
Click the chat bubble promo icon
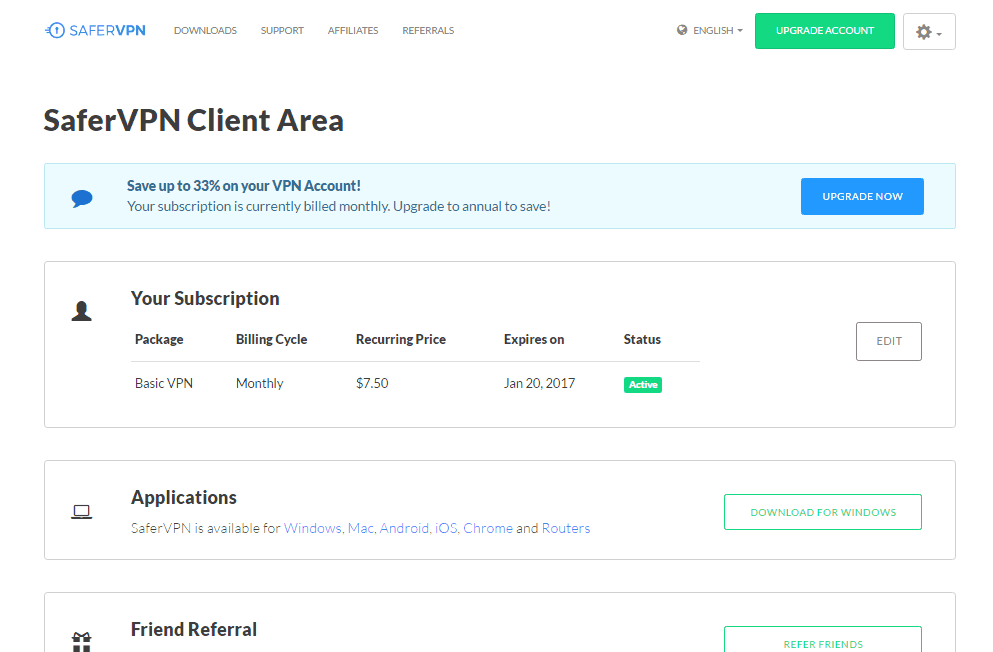(82, 198)
